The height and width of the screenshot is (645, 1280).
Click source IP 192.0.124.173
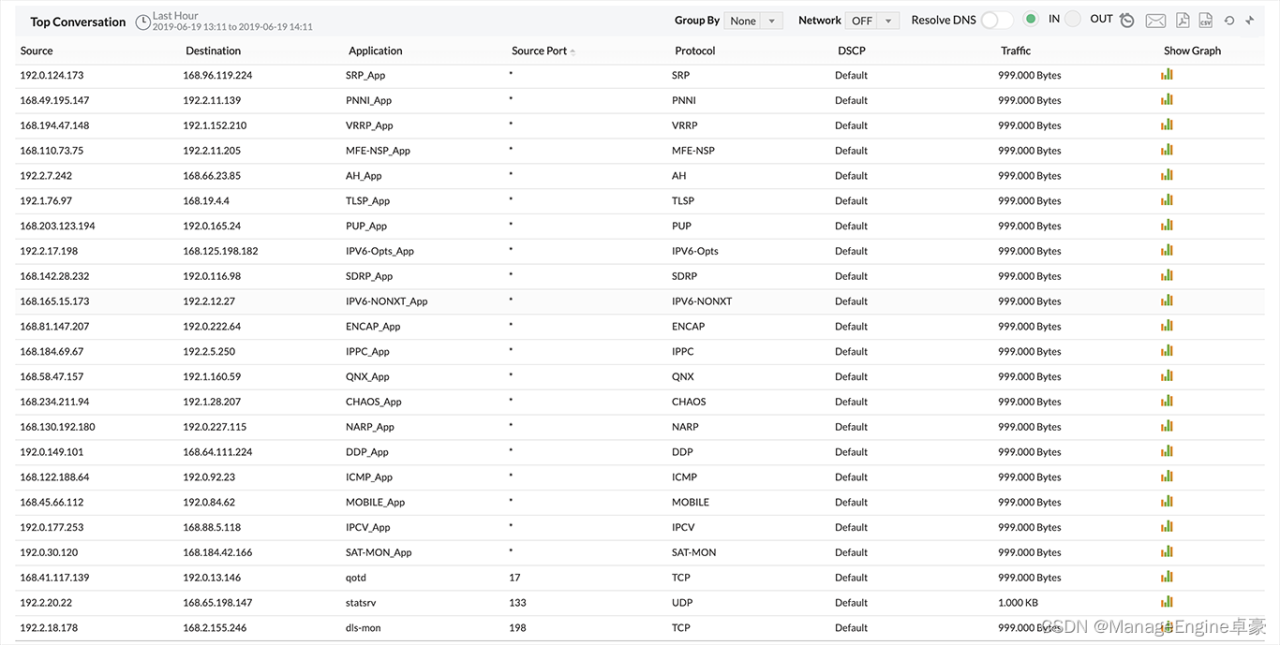pos(52,75)
